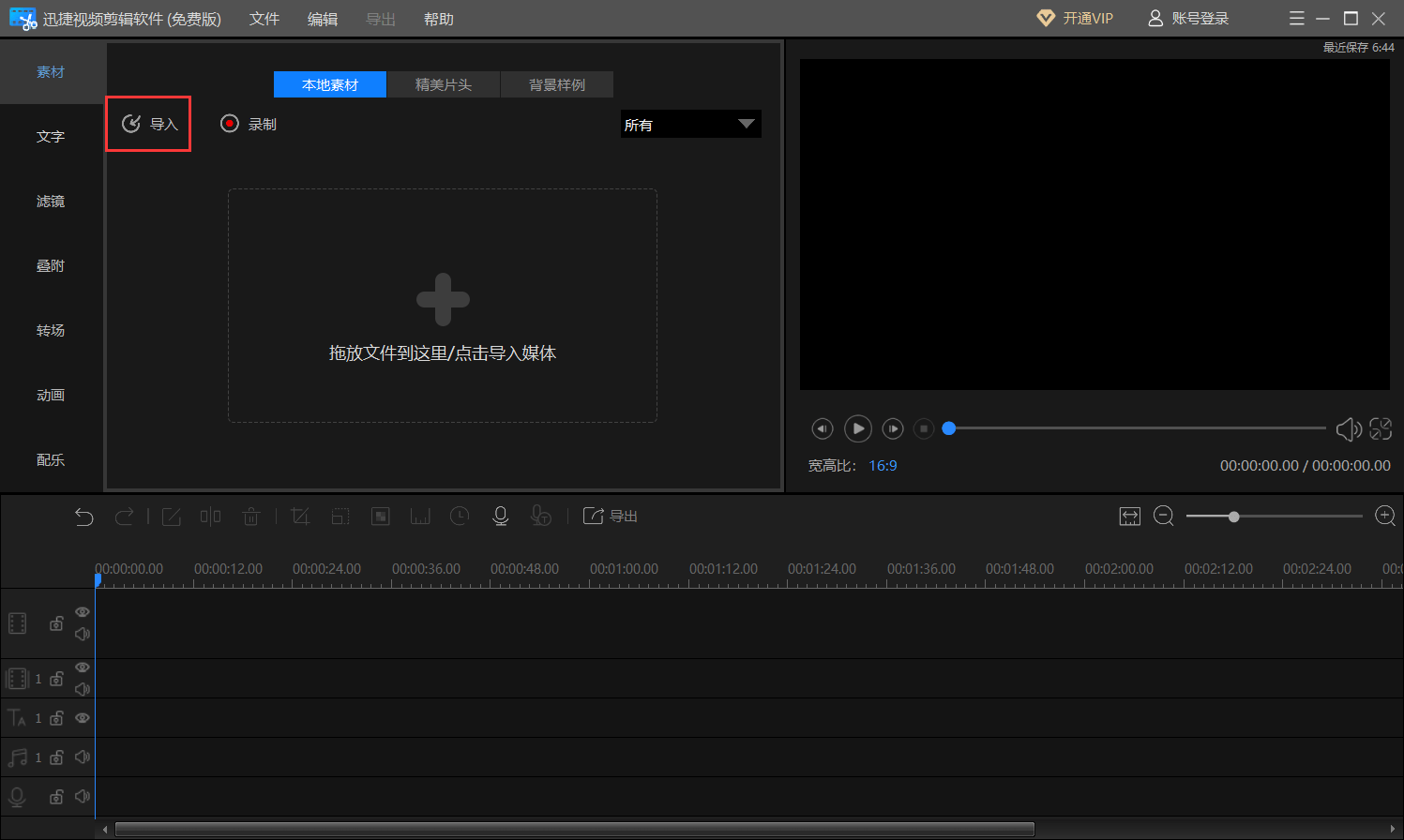Screen dimensions: 1404x840
Task: Open the 16:9 aspect ratio selector
Action: coord(883,466)
